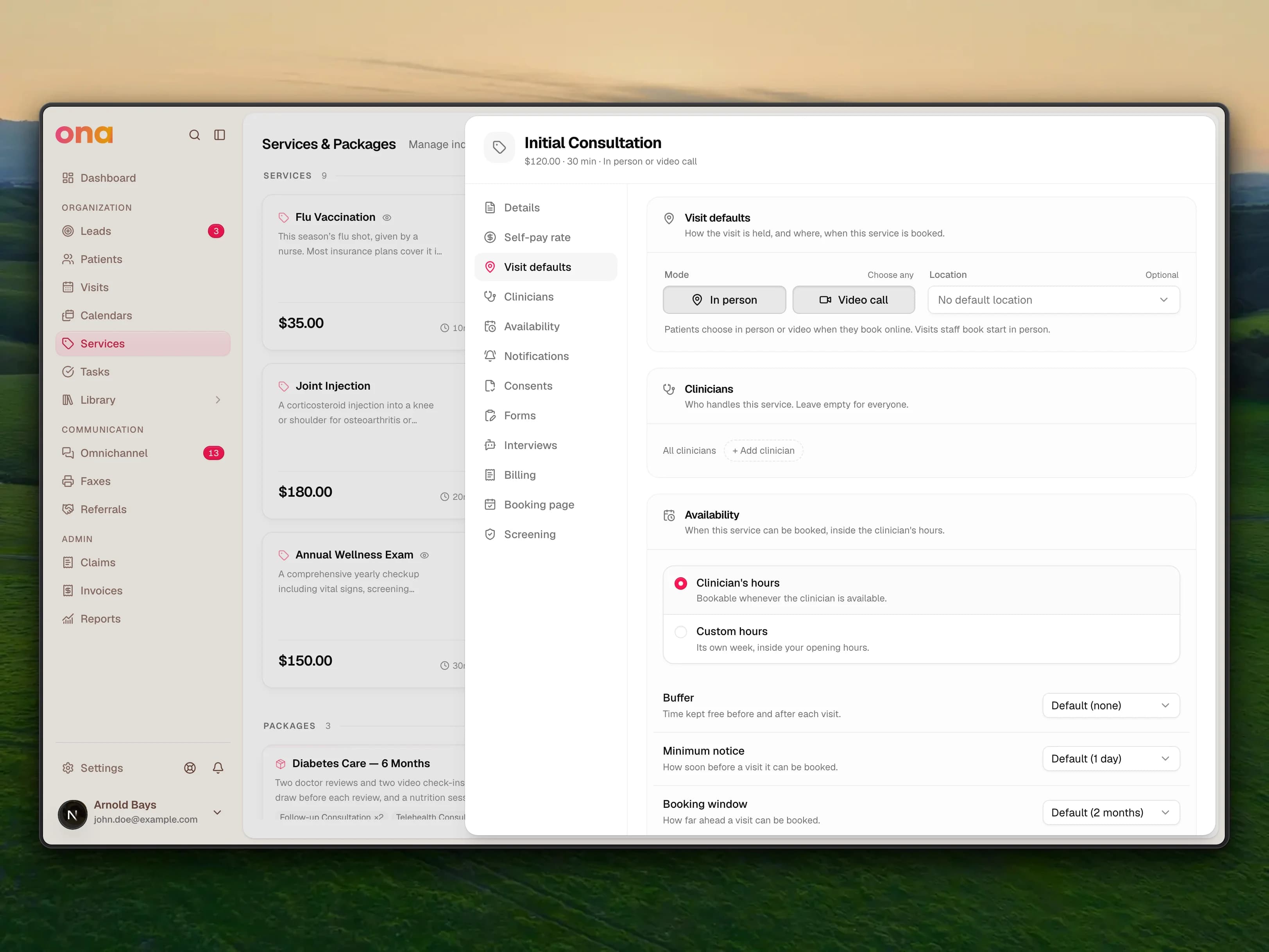Image resolution: width=1269 pixels, height=952 pixels.
Task: Click All clinicians label
Action: 689,451
